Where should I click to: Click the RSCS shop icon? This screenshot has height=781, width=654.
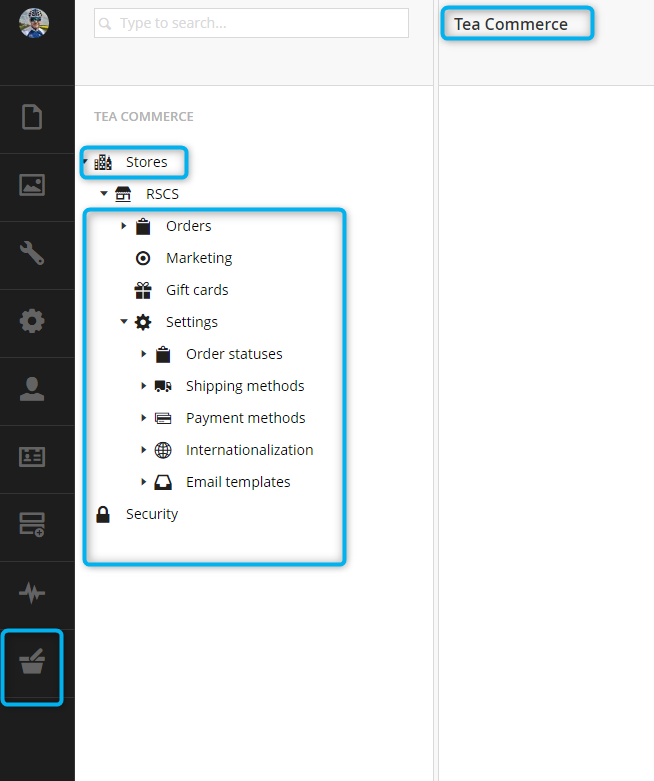[x=123, y=194]
